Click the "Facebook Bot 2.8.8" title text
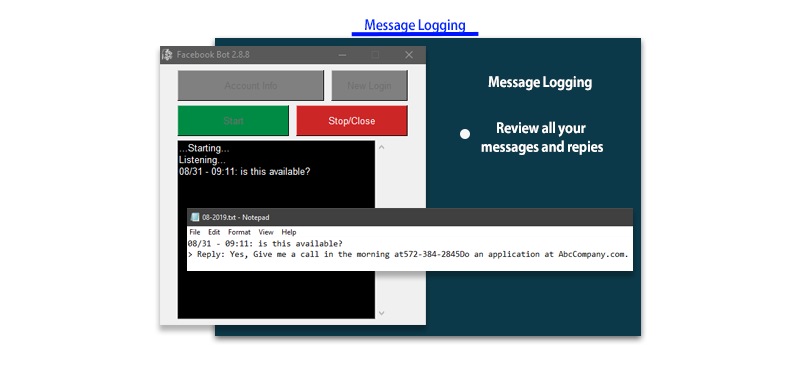 click(x=213, y=55)
